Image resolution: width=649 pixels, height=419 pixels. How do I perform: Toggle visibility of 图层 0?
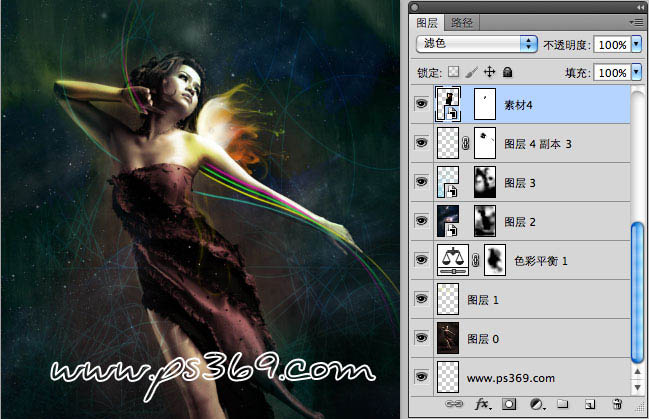pyautogui.click(x=420, y=337)
